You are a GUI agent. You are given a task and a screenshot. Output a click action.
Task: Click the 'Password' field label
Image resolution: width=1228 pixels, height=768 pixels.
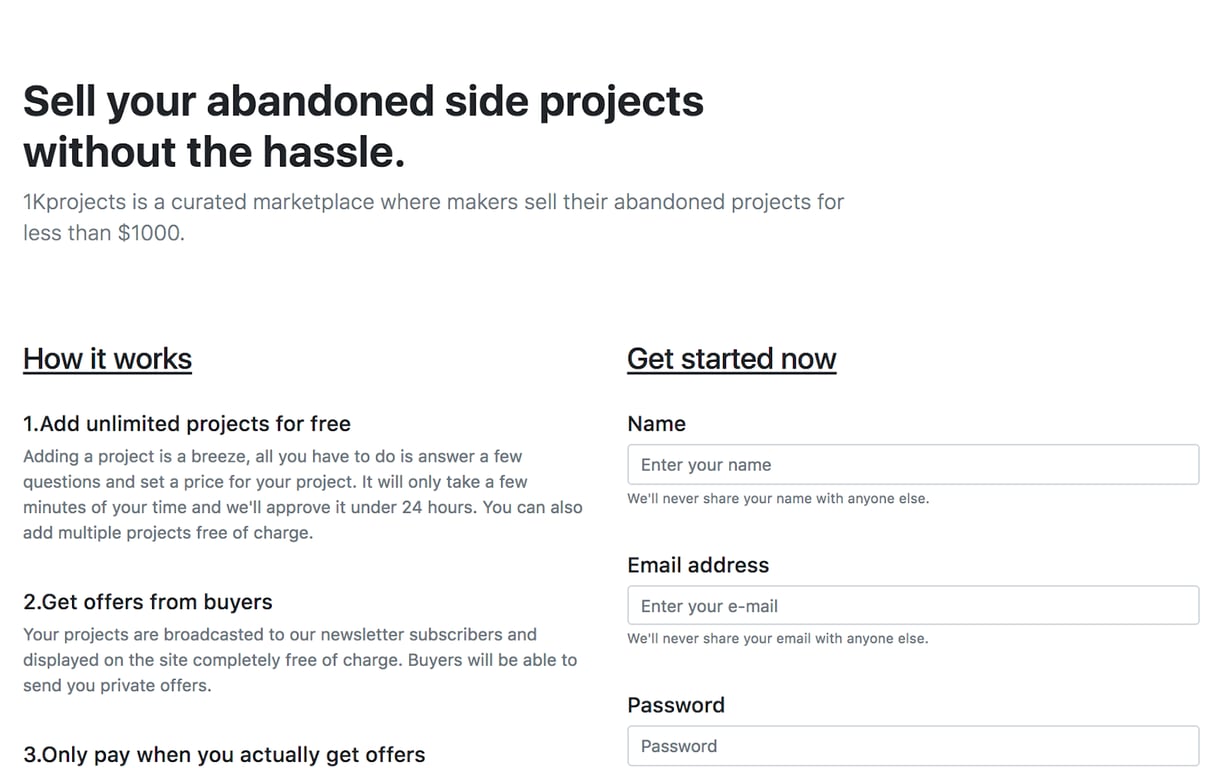(676, 705)
